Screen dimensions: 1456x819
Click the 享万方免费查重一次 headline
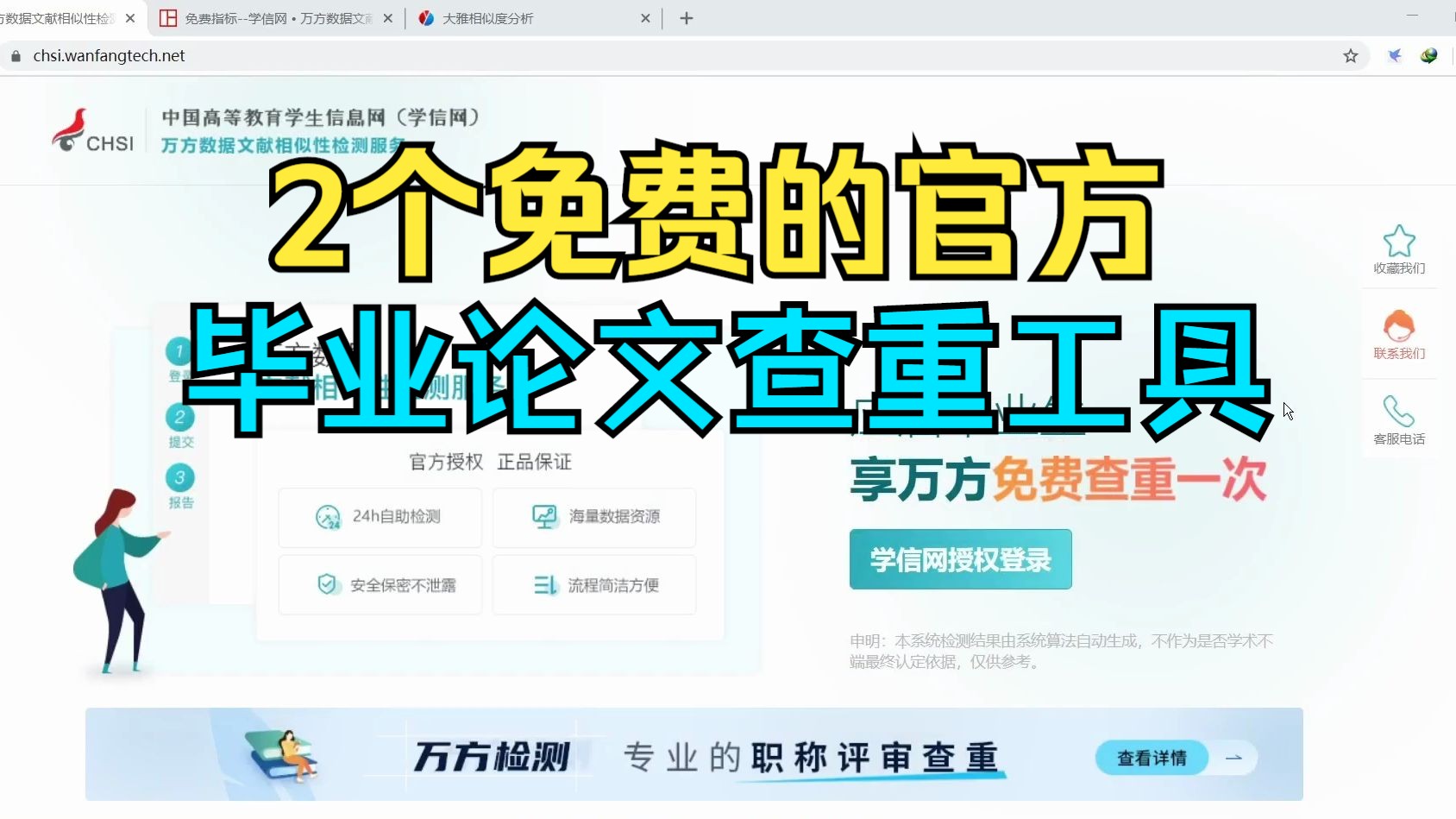click(x=1058, y=480)
